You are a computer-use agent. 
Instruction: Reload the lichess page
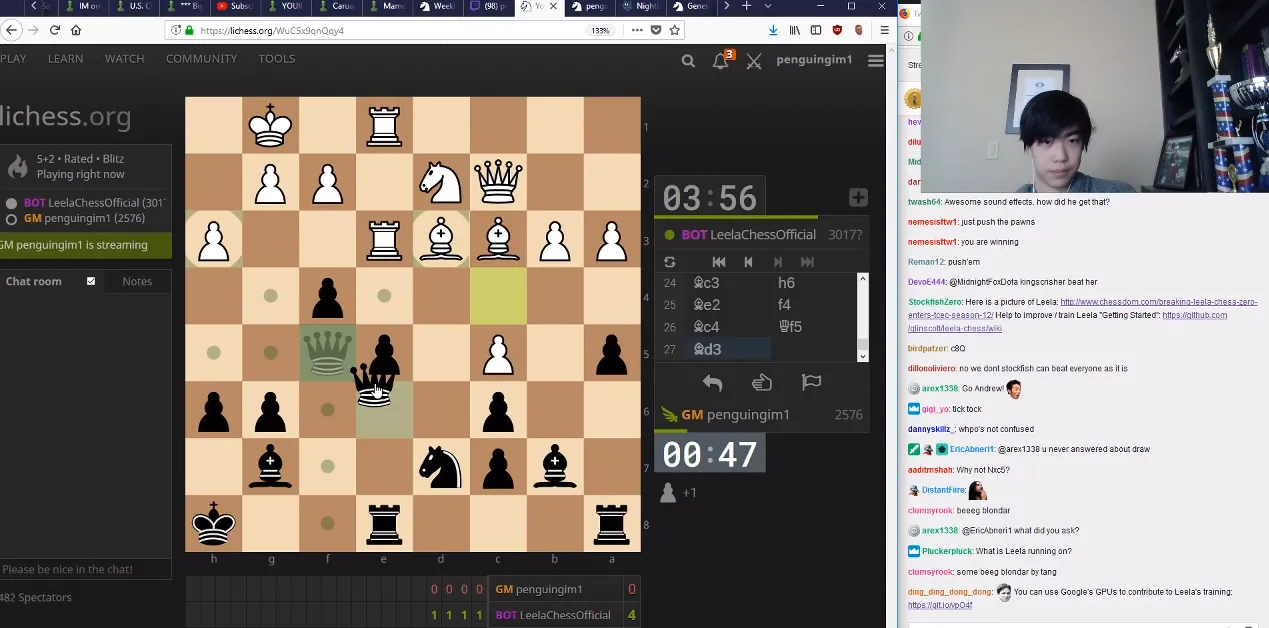pyautogui.click(x=54, y=30)
